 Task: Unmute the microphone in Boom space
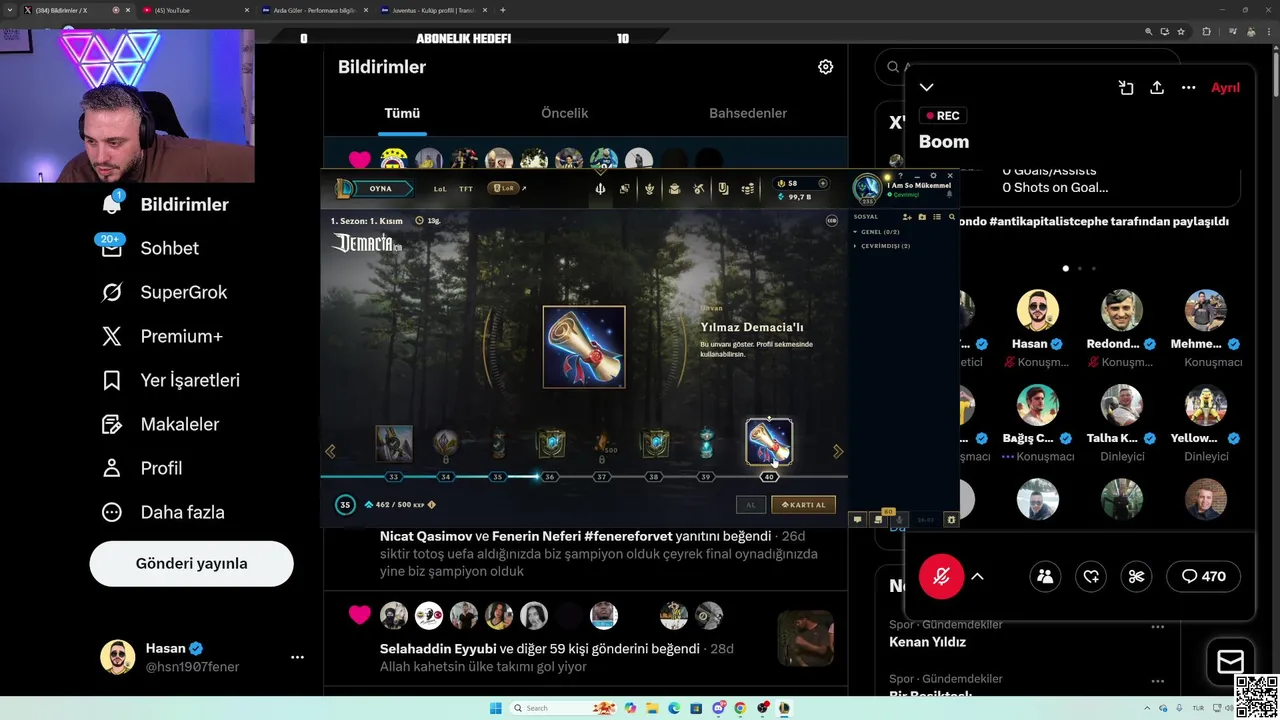(x=941, y=576)
